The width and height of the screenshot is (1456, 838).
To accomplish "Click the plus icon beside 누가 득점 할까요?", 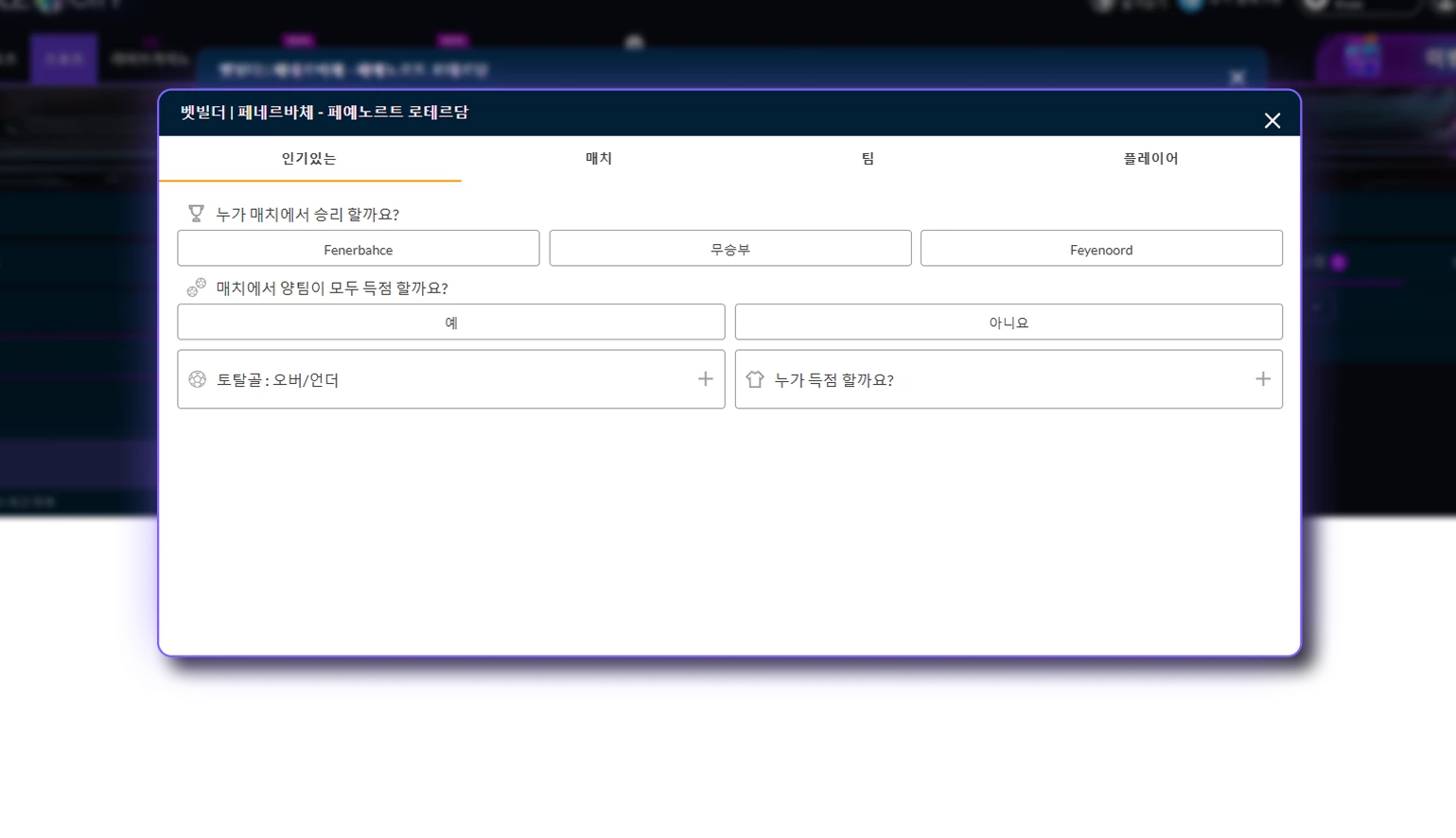I will coord(1263,379).
